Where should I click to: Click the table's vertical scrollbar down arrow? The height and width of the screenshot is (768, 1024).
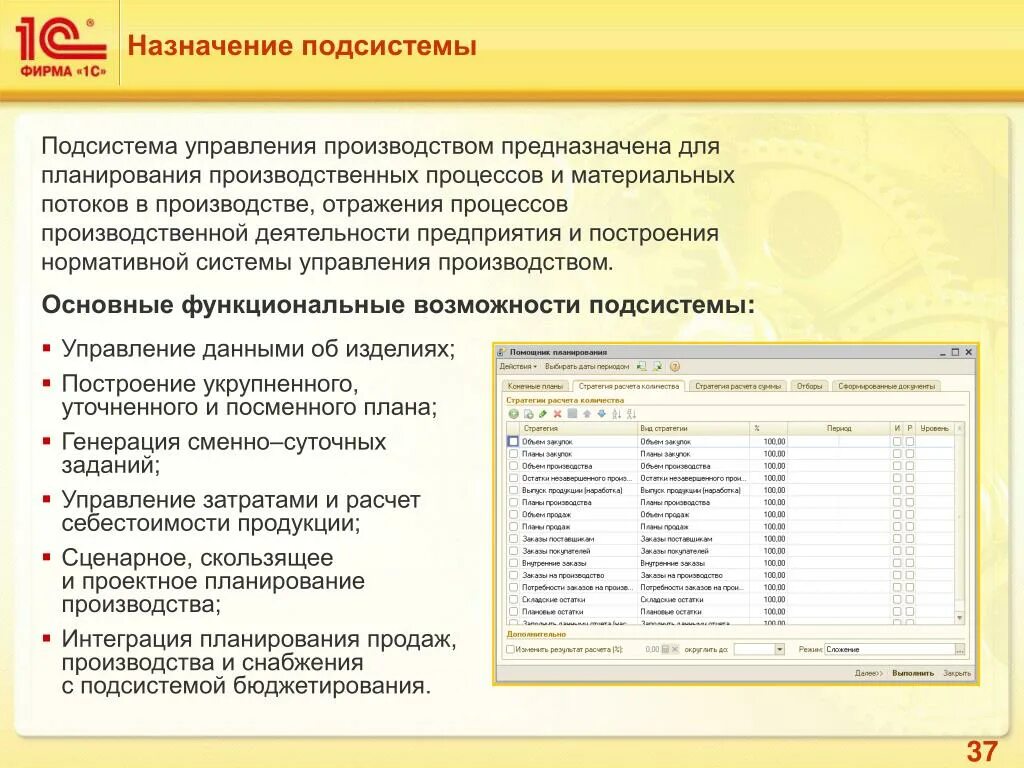[959, 618]
